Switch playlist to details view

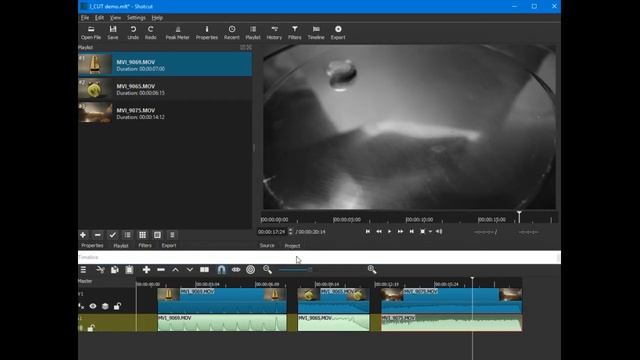pyautogui.click(x=127, y=235)
